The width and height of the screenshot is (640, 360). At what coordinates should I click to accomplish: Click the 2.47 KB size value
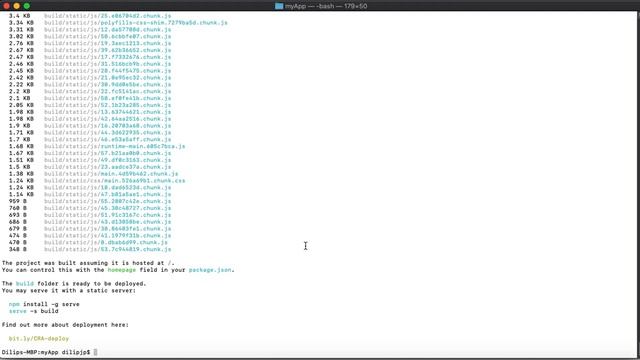point(21,57)
